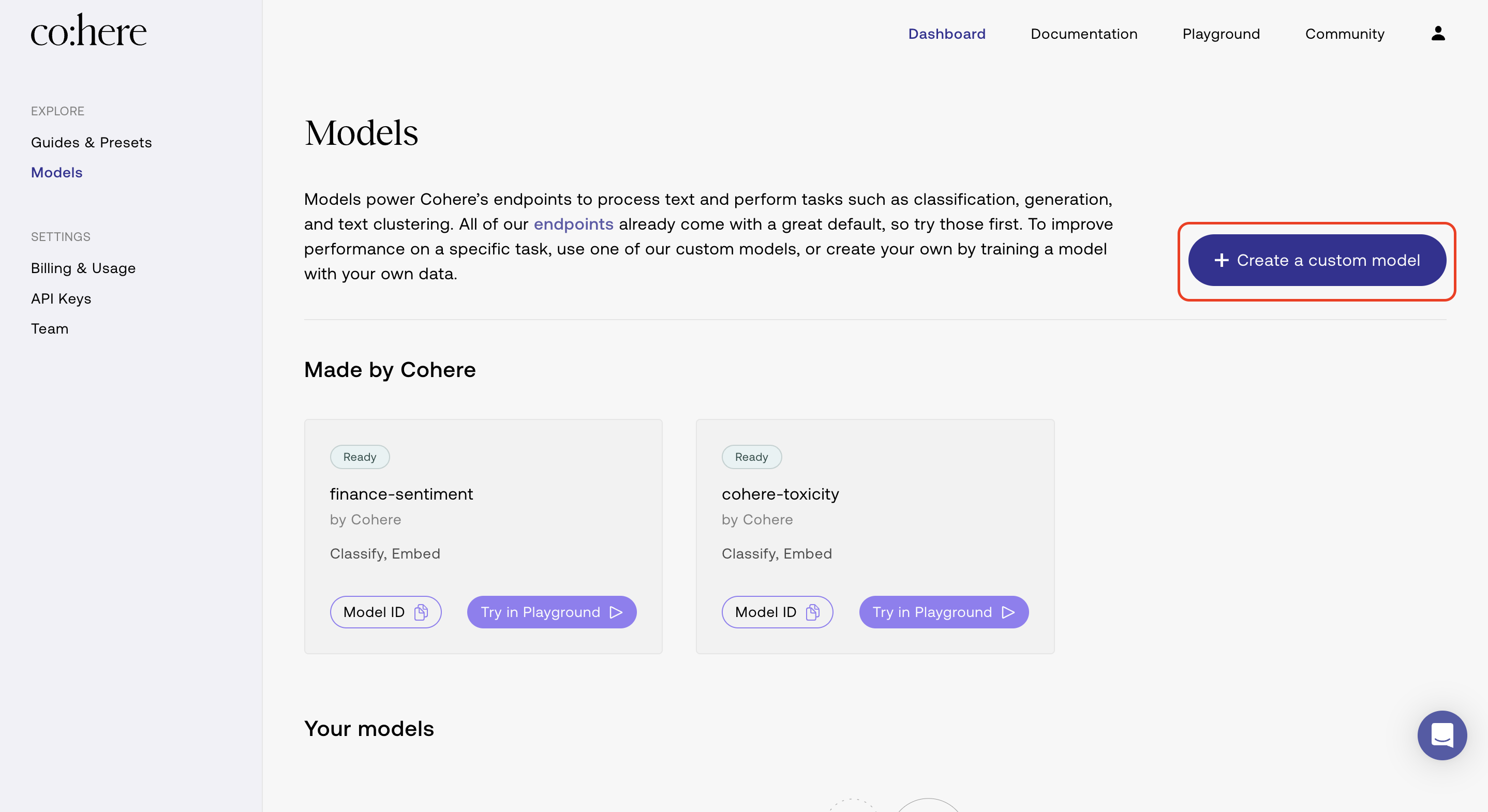1488x812 pixels.
Task: Open the Dashboard nav item
Action: 947,34
